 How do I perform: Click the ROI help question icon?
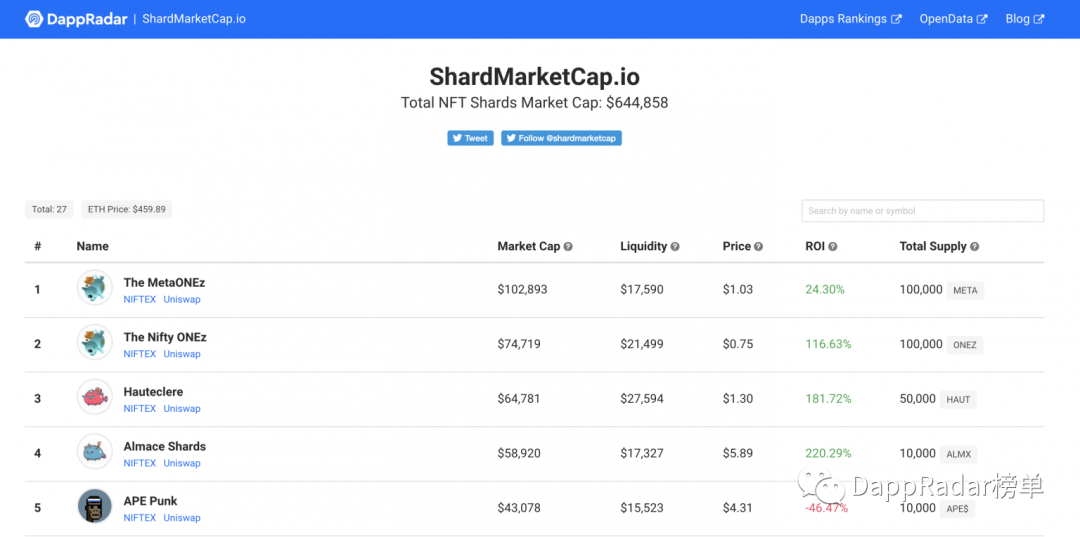coord(833,247)
